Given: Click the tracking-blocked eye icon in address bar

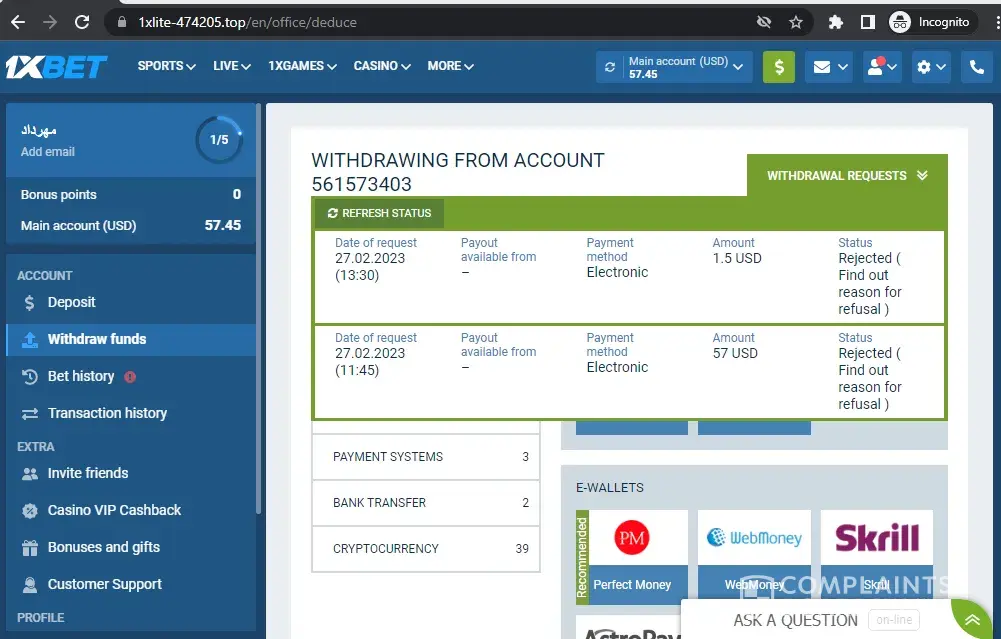Looking at the screenshot, I should click(x=764, y=22).
